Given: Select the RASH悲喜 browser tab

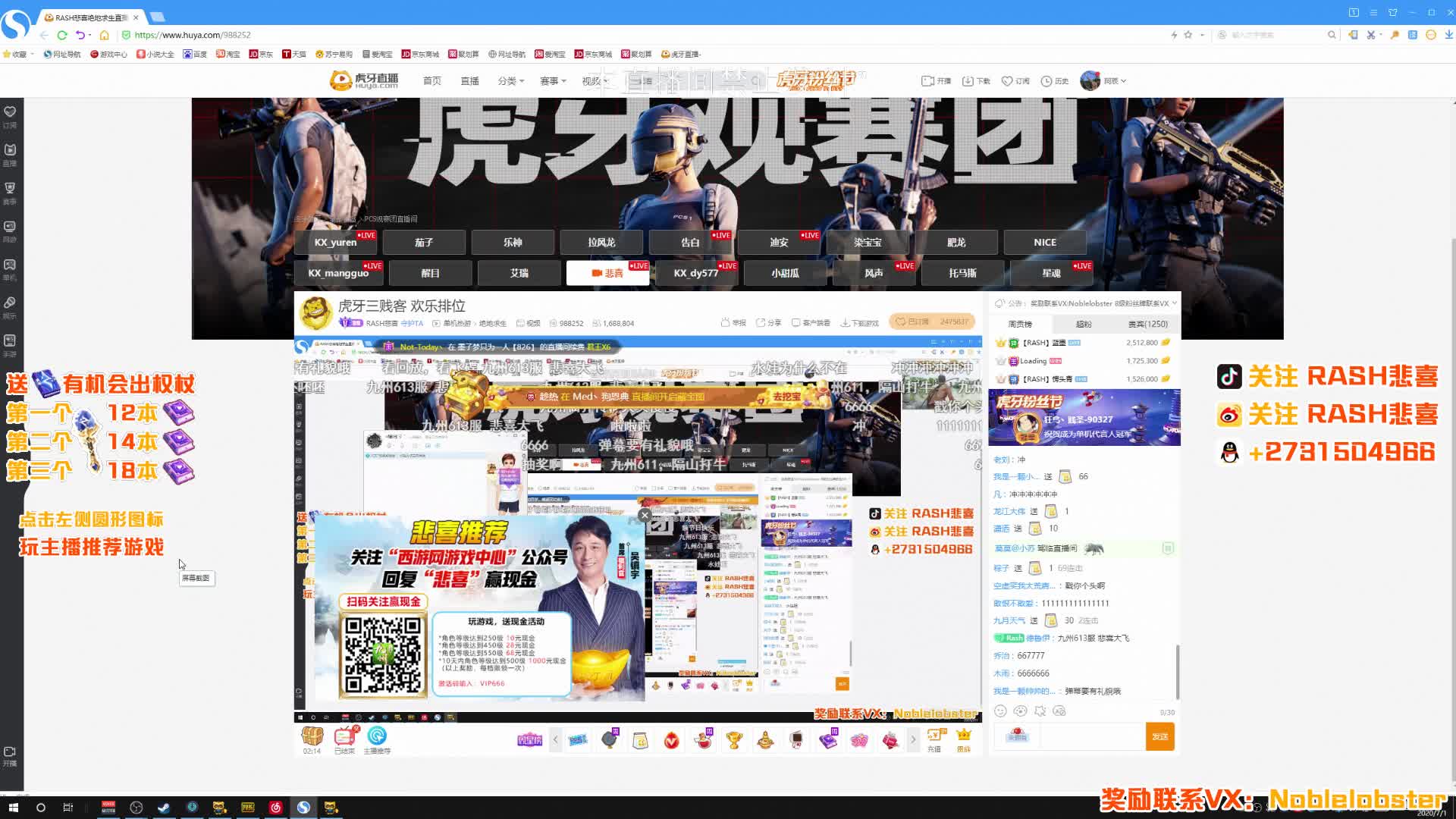Looking at the screenshot, I should (90, 17).
